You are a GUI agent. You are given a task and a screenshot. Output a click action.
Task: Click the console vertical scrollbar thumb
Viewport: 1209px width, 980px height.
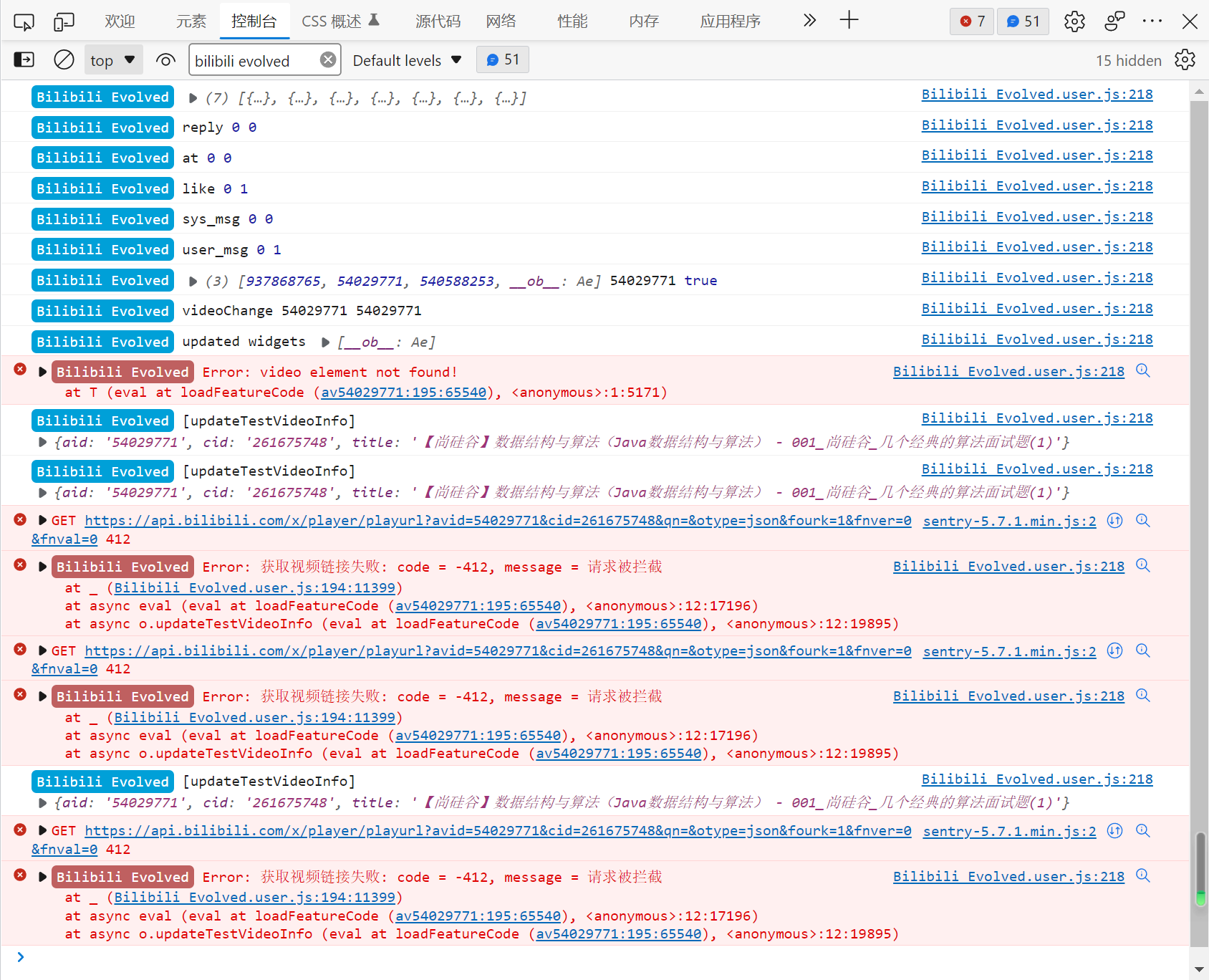tap(1200, 869)
